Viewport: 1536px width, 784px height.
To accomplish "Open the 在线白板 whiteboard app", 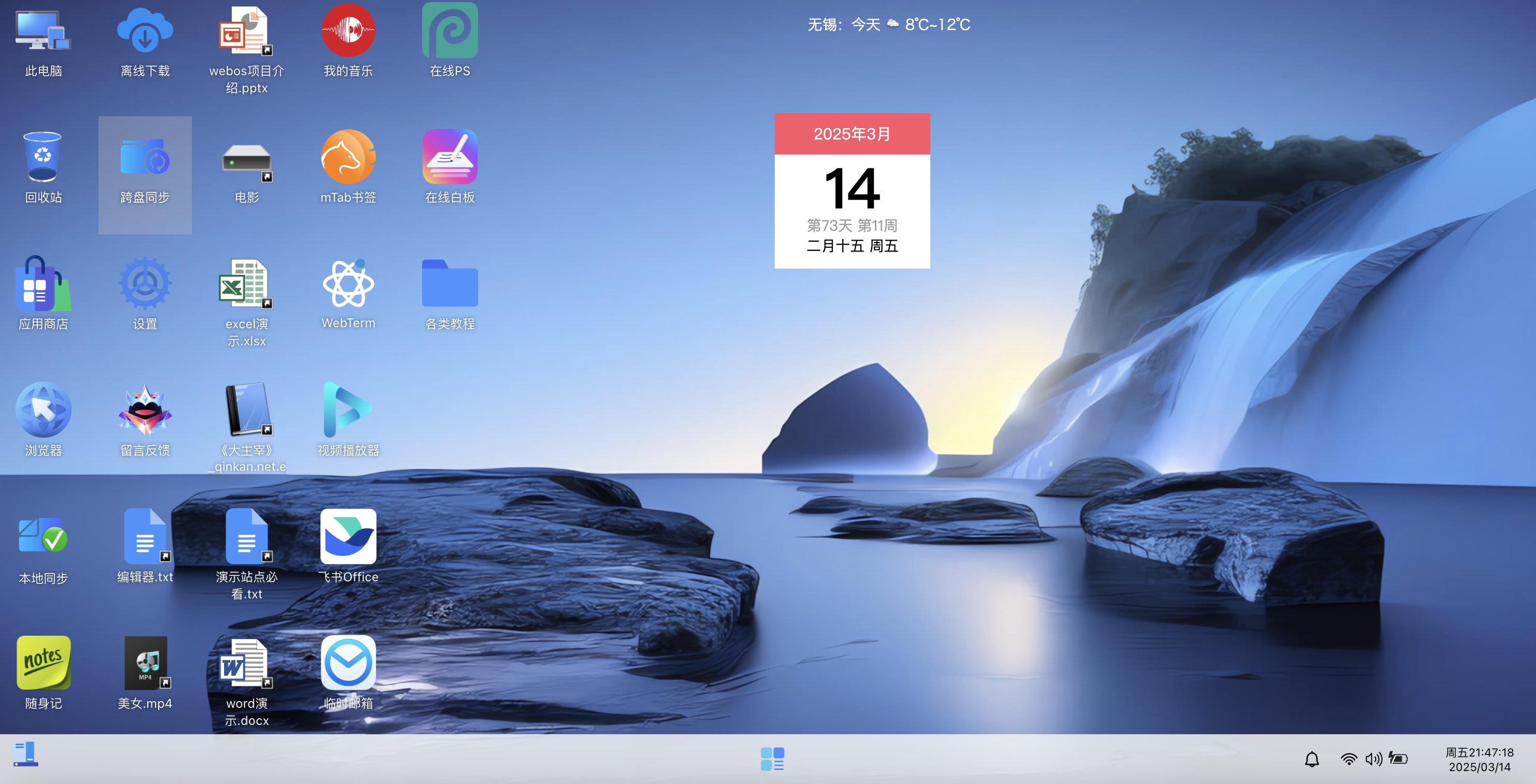I will 450,157.
